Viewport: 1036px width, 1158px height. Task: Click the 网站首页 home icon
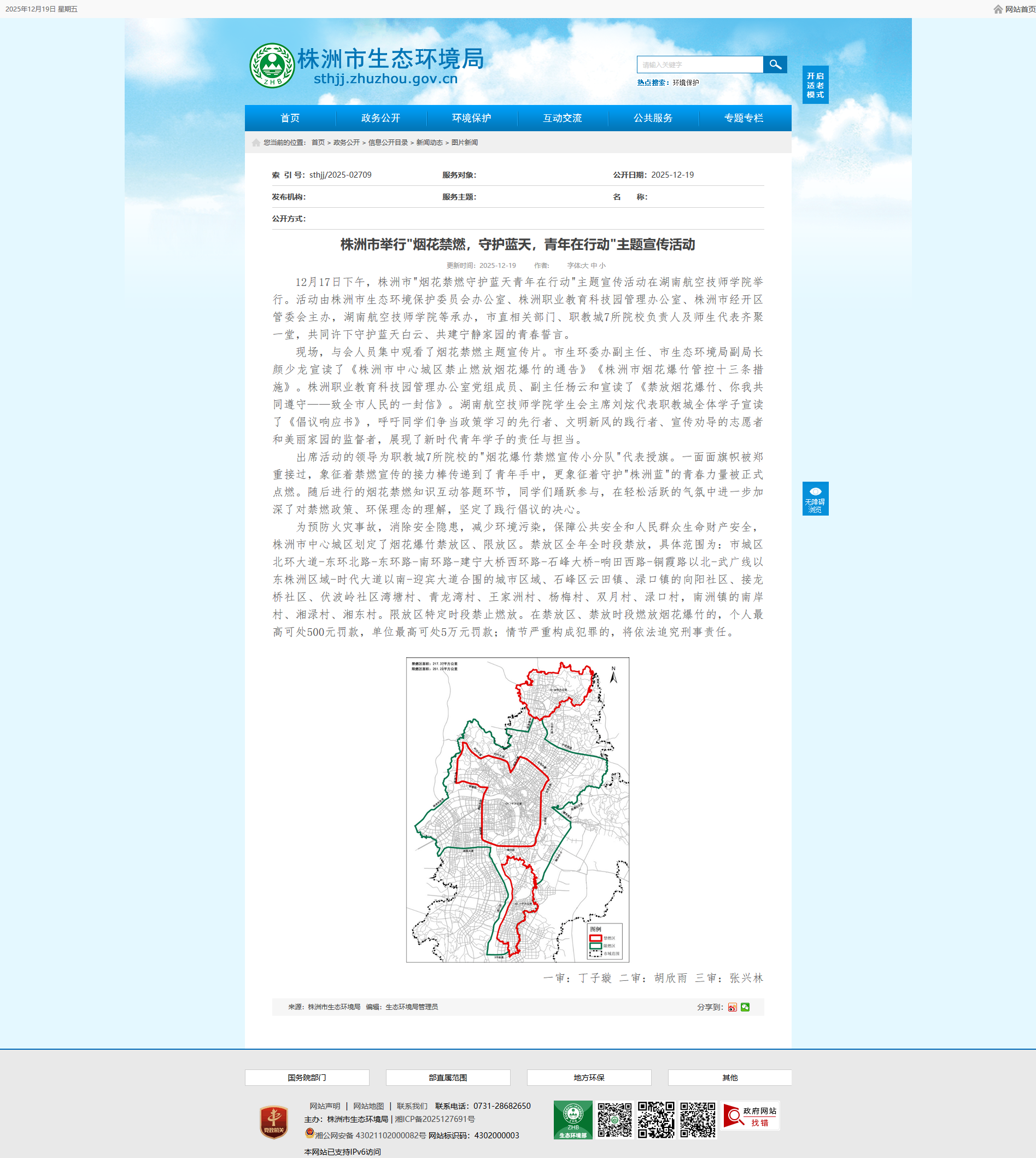click(x=998, y=9)
